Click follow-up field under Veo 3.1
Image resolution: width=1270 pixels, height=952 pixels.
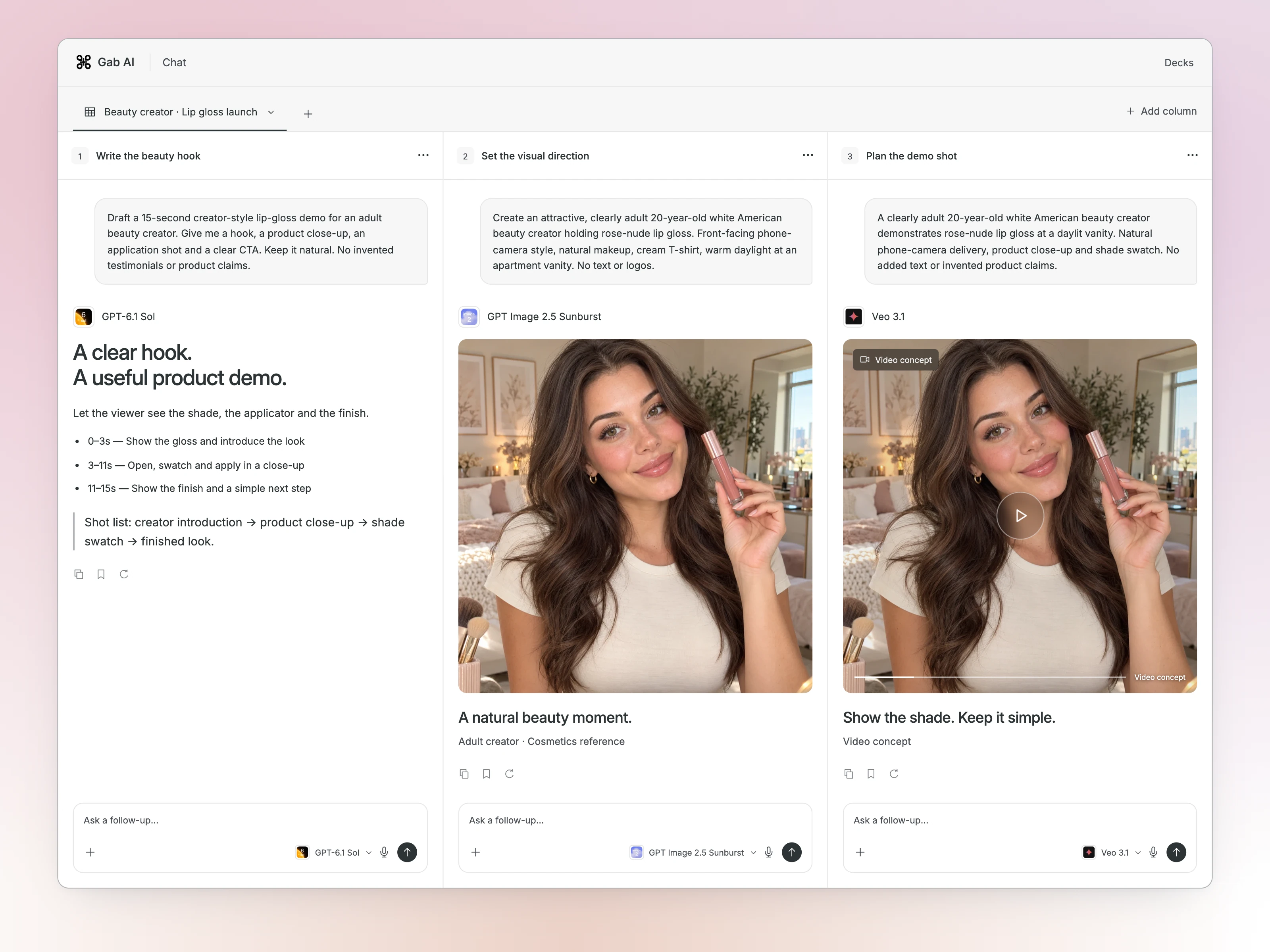(1020, 820)
